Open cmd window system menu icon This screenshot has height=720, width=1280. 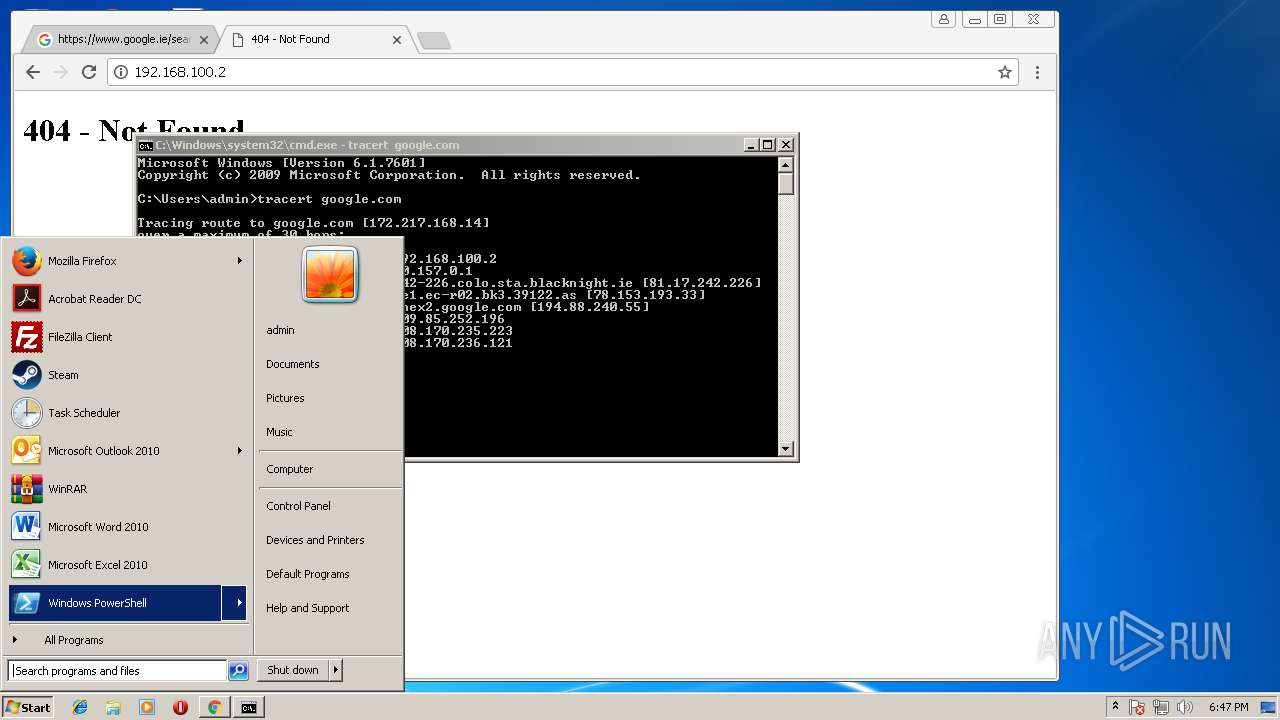[x=145, y=145]
